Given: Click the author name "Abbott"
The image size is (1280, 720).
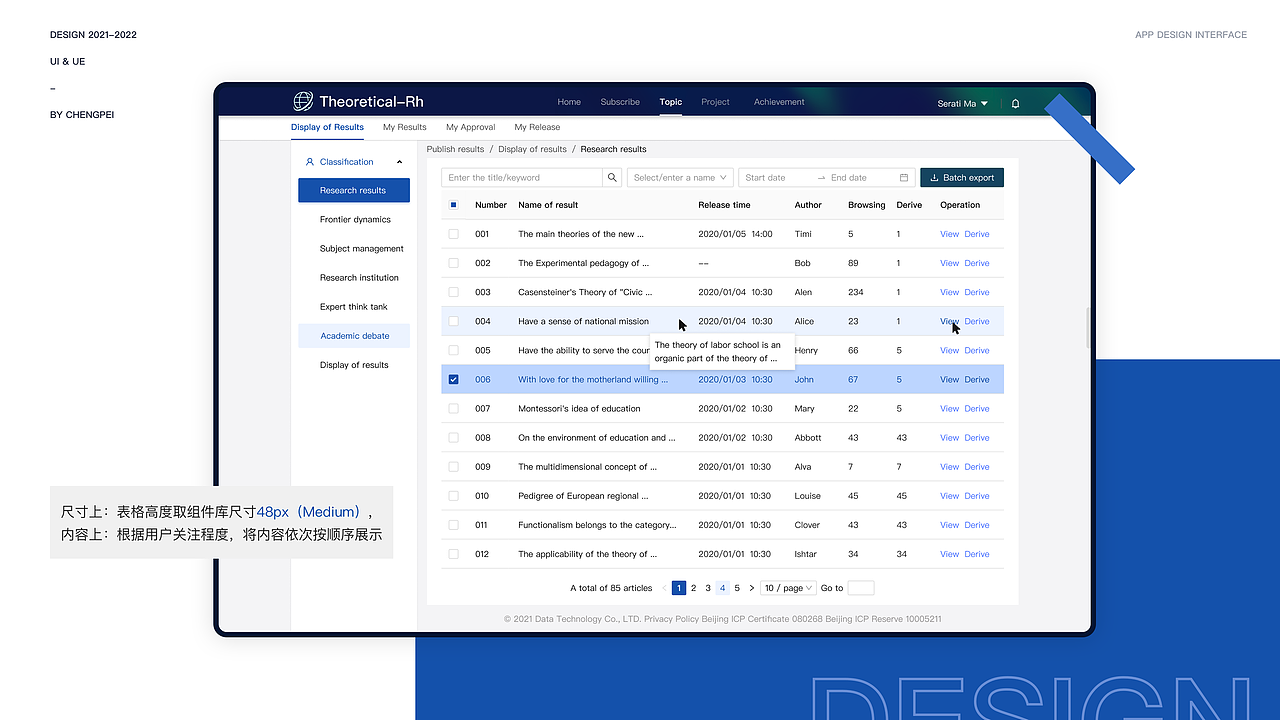Looking at the screenshot, I should pyautogui.click(x=808, y=437).
